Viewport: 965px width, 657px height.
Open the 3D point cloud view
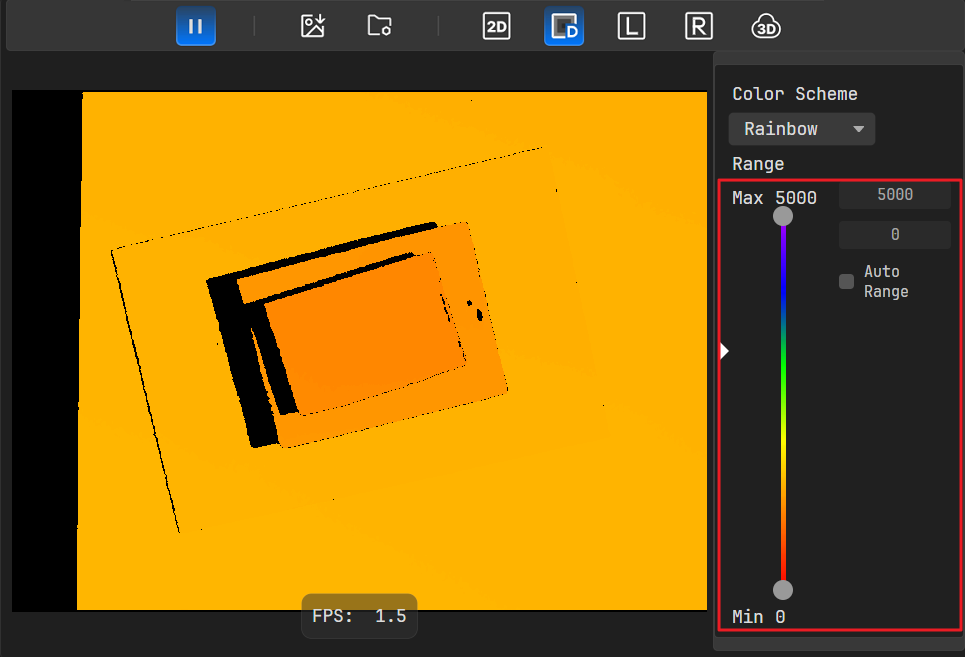coord(766,27)
